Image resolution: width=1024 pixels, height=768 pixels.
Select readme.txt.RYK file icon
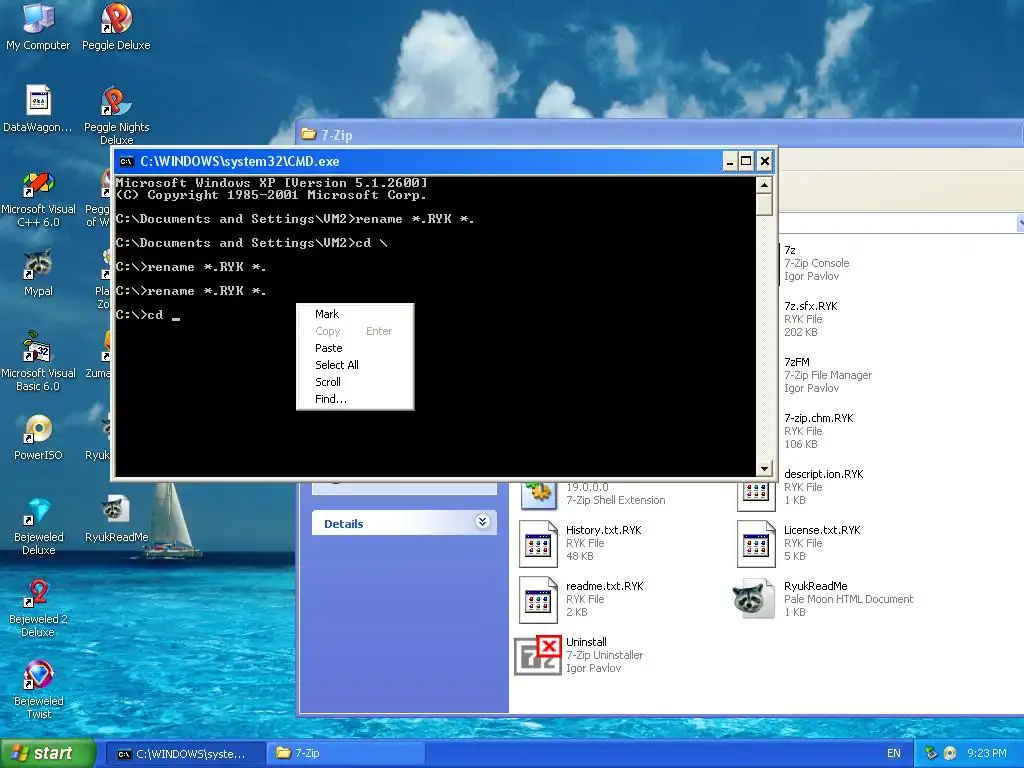click(538, 599)
